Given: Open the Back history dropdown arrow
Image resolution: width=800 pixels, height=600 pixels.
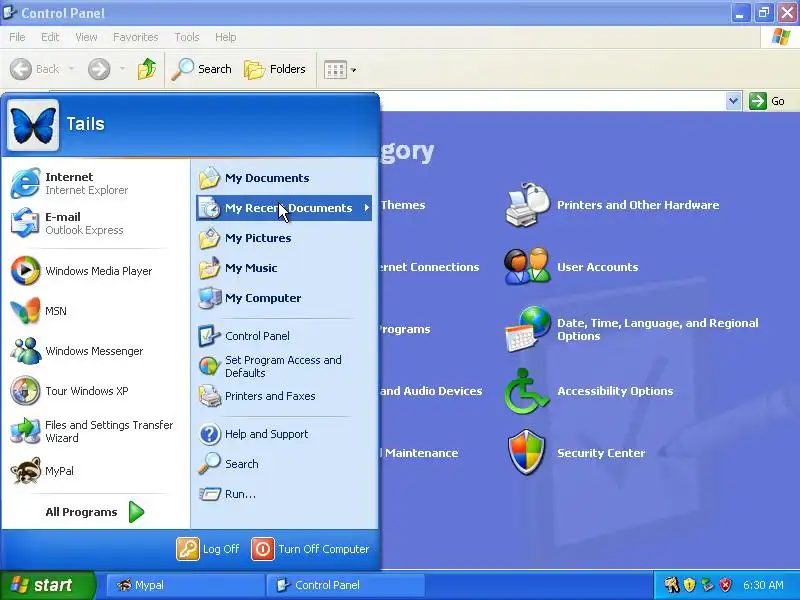Looking at the screenshot, I should pyautogui.click(x=71, y=69).
